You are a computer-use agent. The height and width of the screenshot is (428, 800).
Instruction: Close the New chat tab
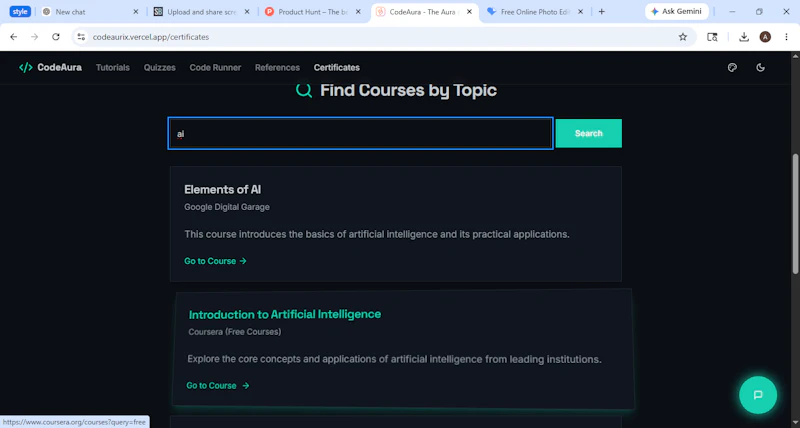coord(136,12)
